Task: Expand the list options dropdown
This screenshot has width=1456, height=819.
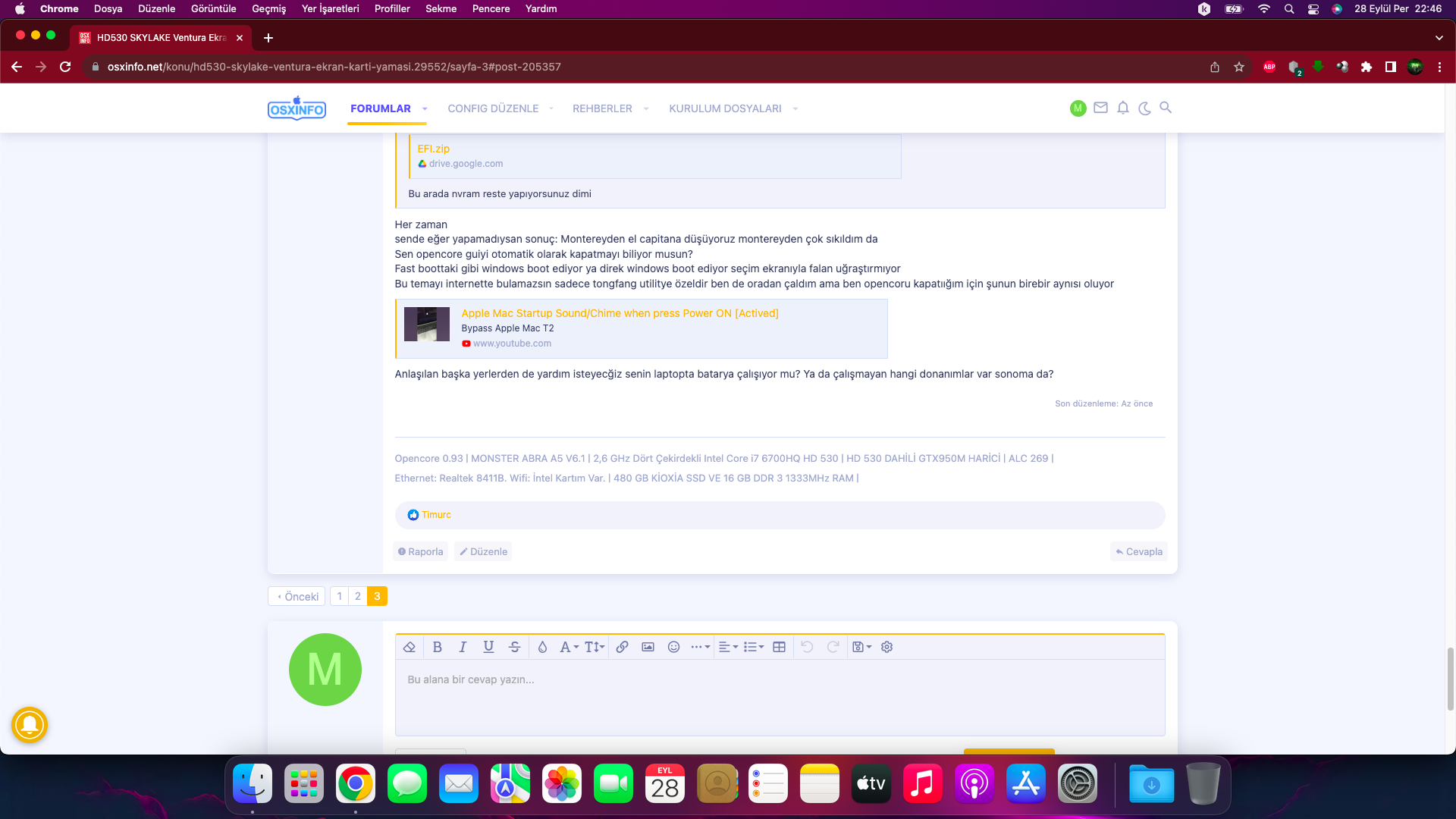Action: 754,647
